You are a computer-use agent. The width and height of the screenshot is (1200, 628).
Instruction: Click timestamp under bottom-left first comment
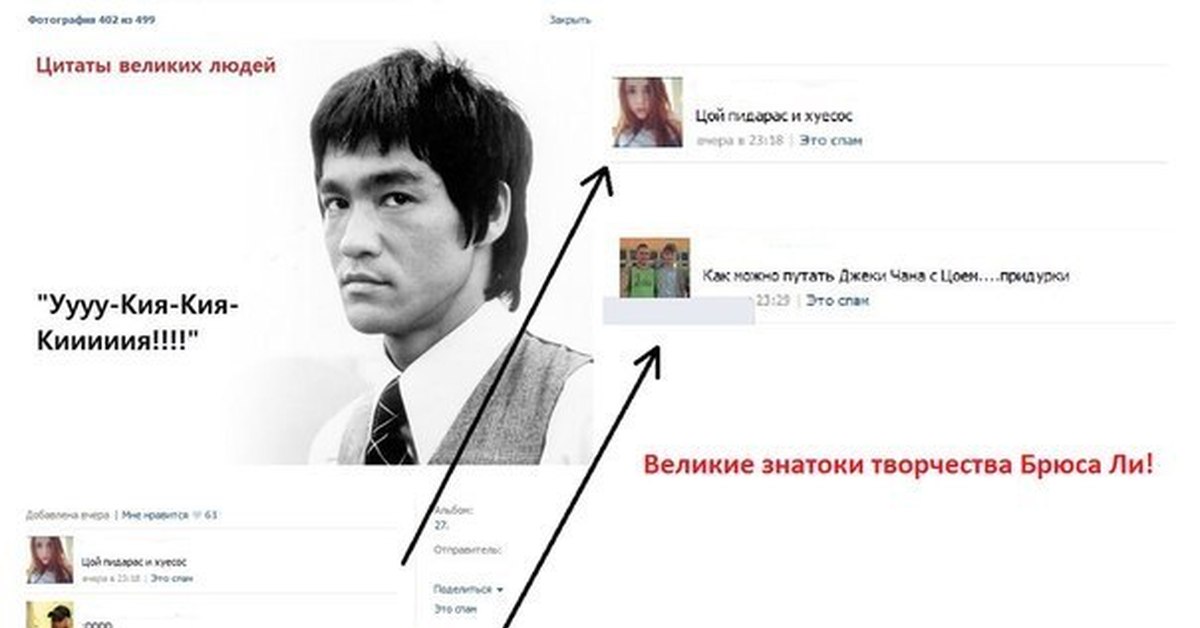(112, 578)
